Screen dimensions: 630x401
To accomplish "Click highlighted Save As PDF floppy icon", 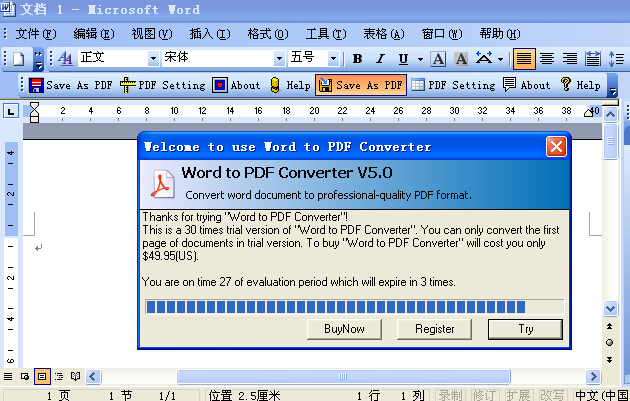I will pyautogui.click(x=361, y=85).
